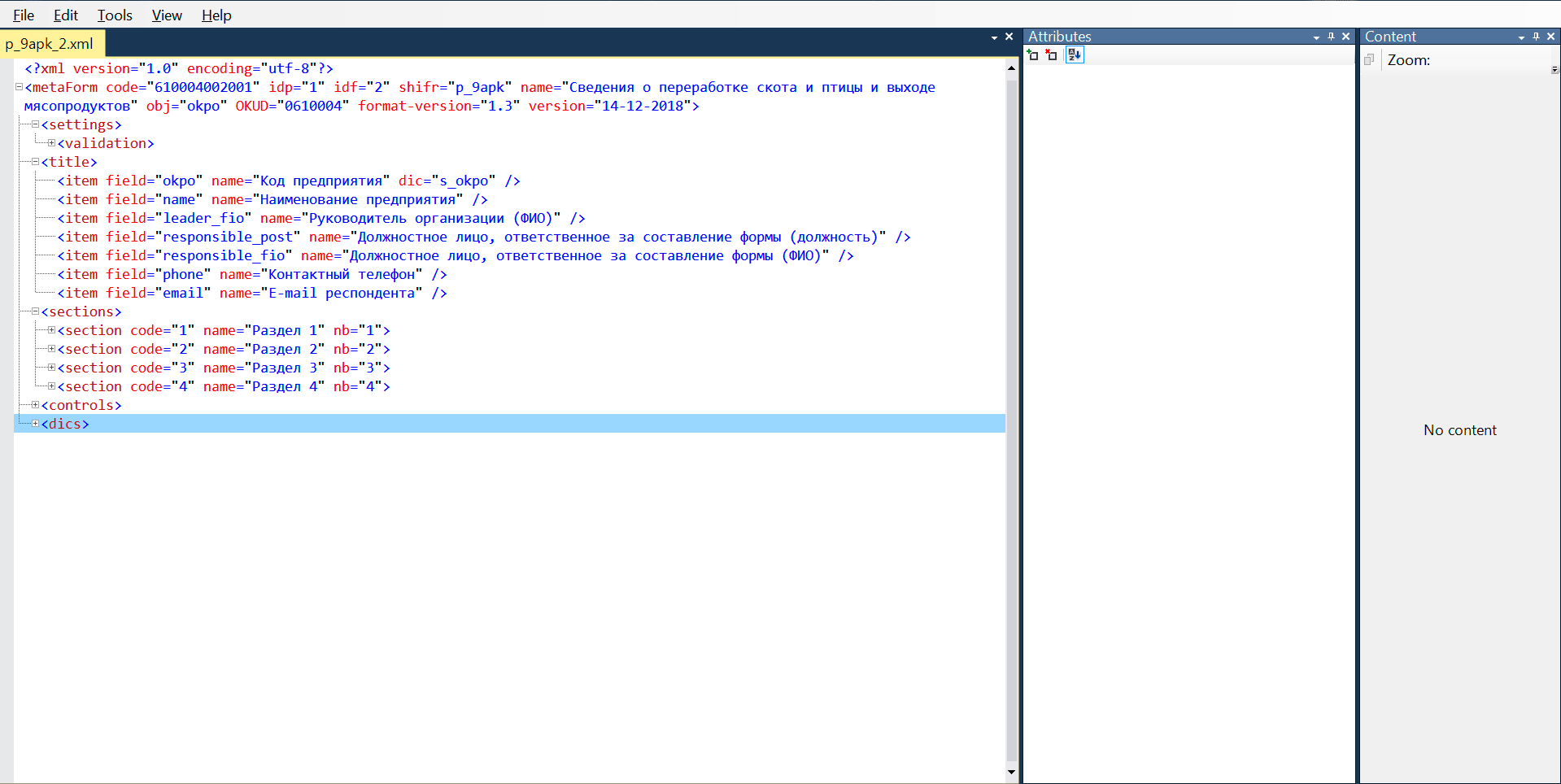Click the add attribute icon

[1033, 55]
